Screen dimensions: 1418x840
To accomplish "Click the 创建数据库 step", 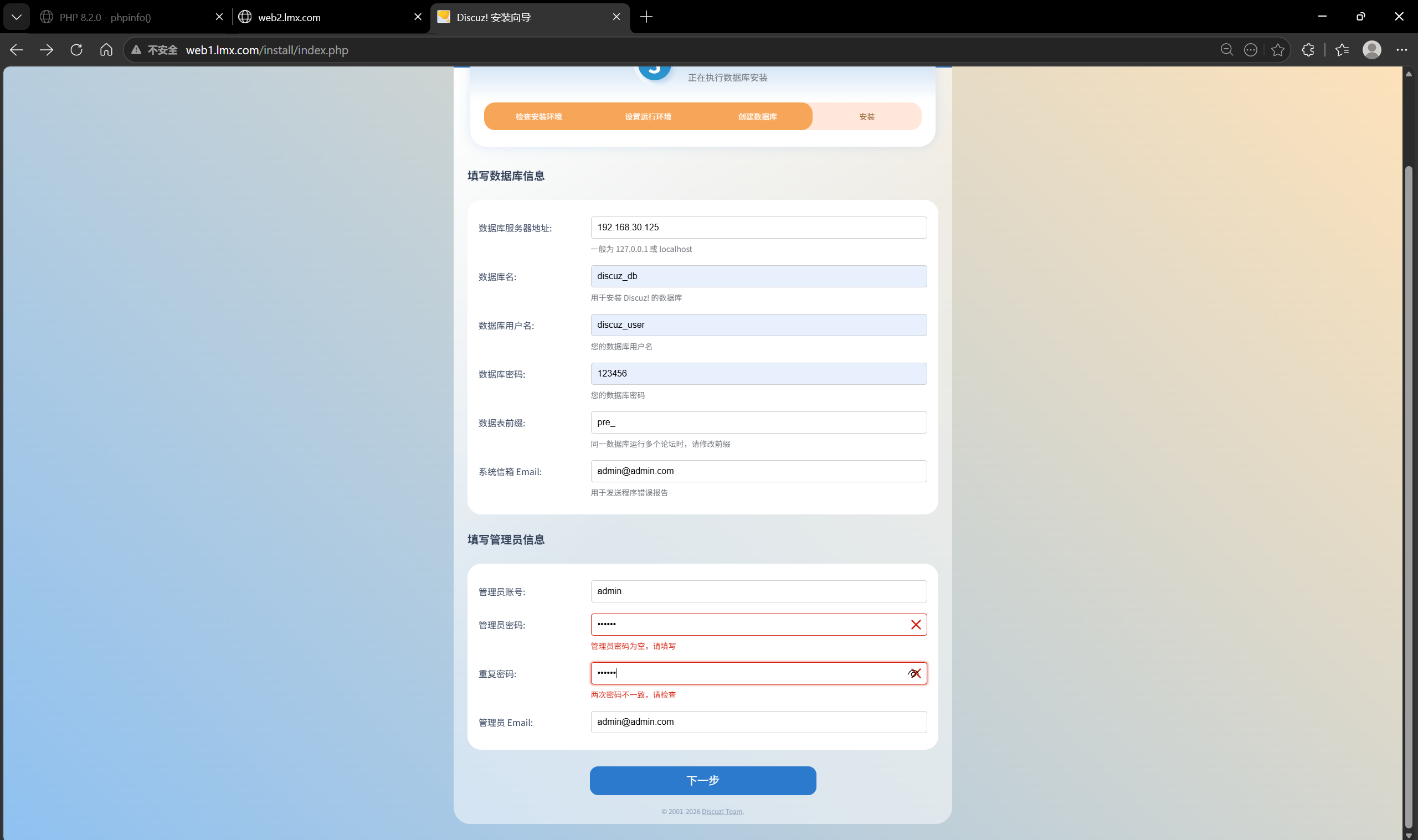I will 757,117.
